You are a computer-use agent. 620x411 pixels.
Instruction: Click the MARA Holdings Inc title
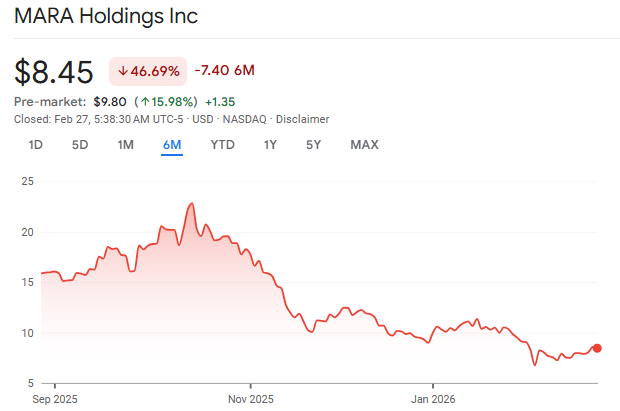click(105, 17)
